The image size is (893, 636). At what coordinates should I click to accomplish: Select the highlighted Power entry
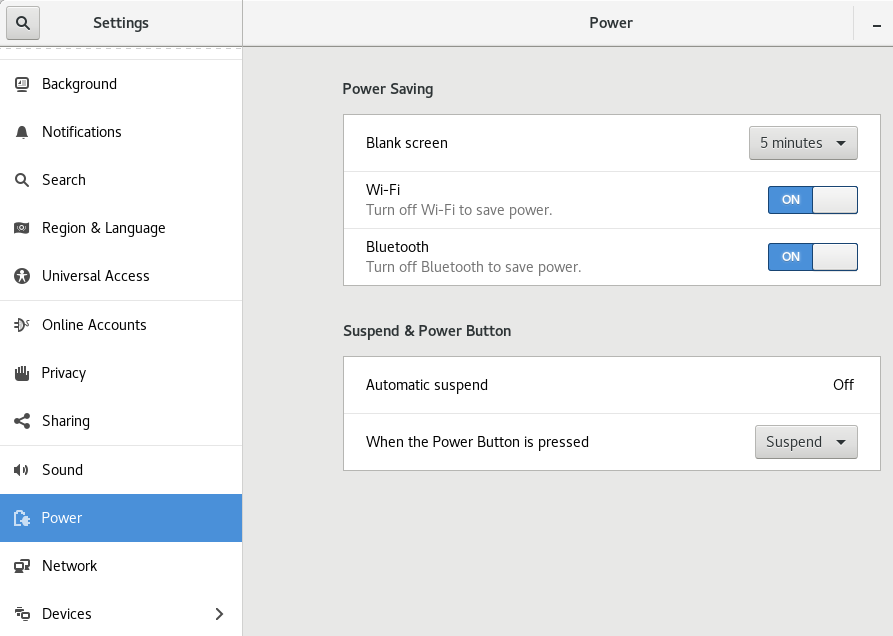121,518
